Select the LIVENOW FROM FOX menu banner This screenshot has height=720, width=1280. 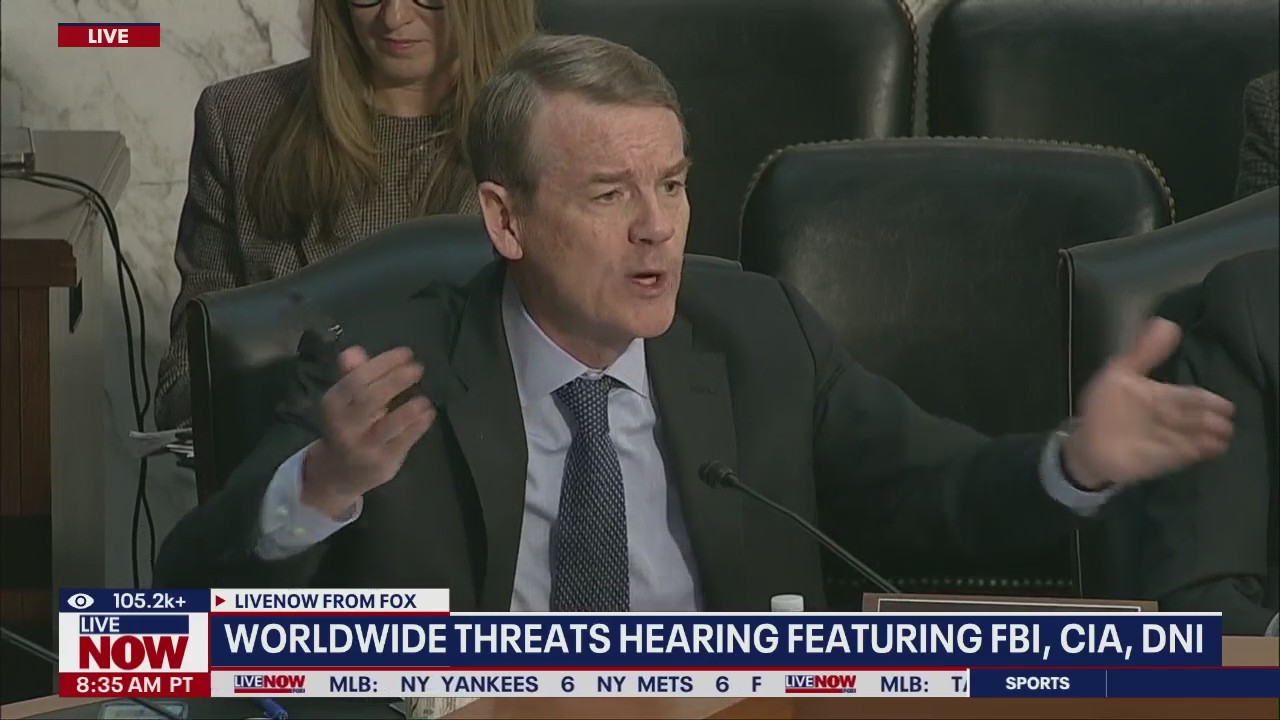(x=330, y=601)
